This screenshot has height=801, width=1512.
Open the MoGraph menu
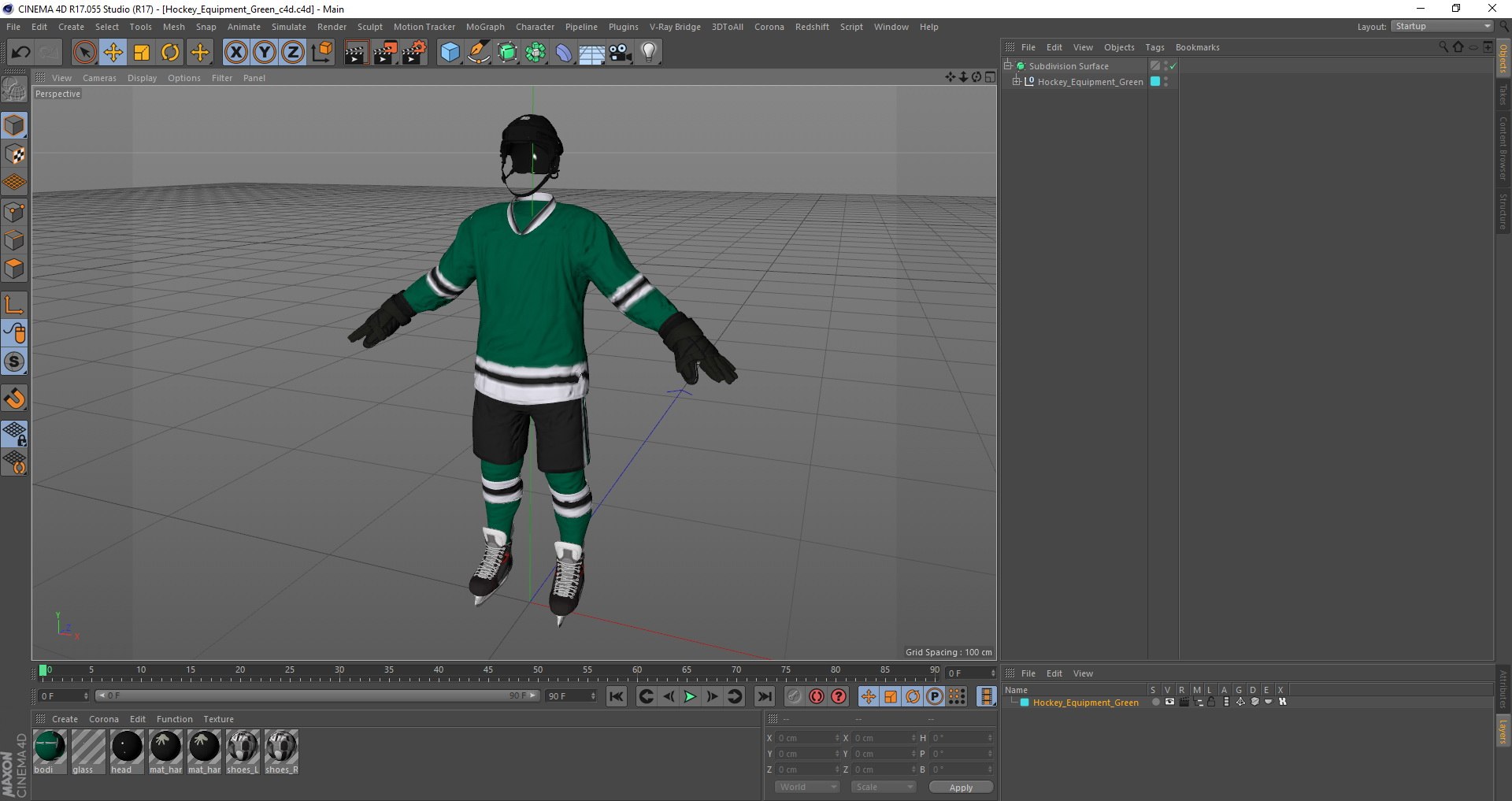pos(485,27)
